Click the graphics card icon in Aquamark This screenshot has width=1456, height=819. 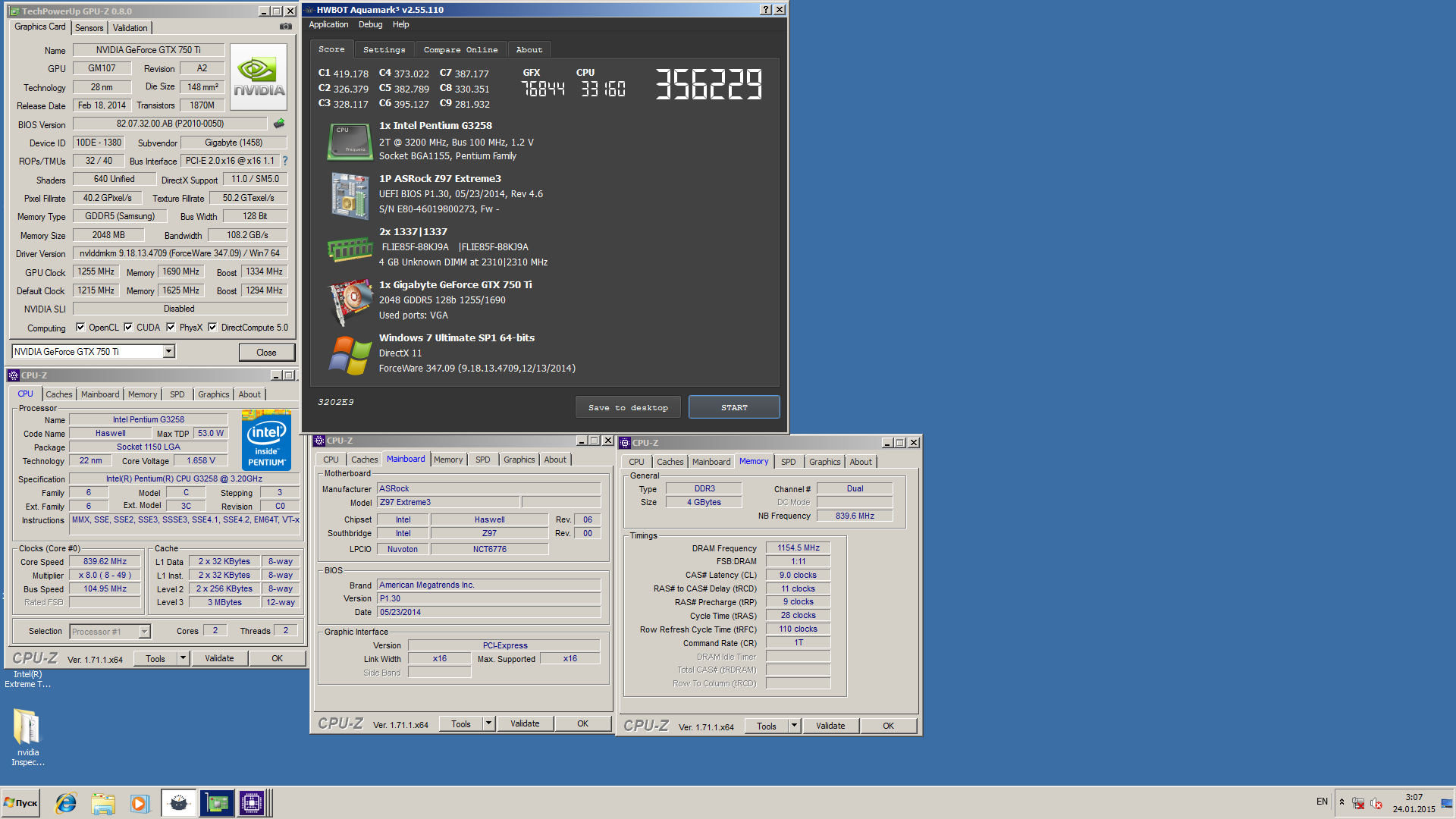point(349,302)
